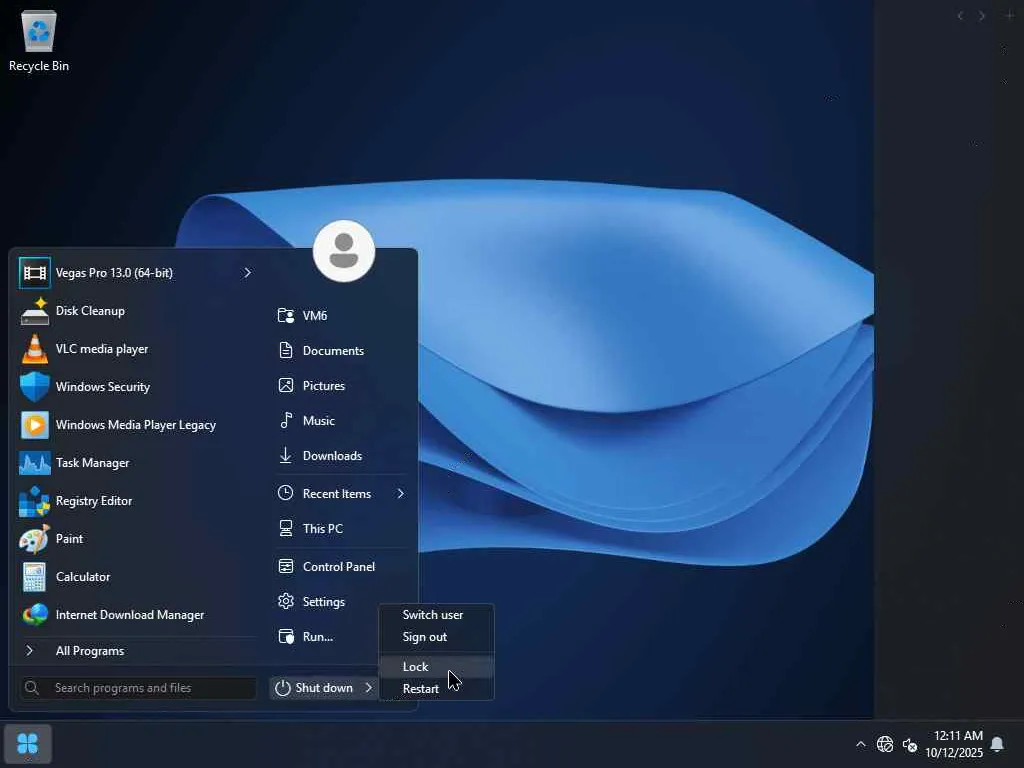Click the VM6 user folder icon

[286, 315]
